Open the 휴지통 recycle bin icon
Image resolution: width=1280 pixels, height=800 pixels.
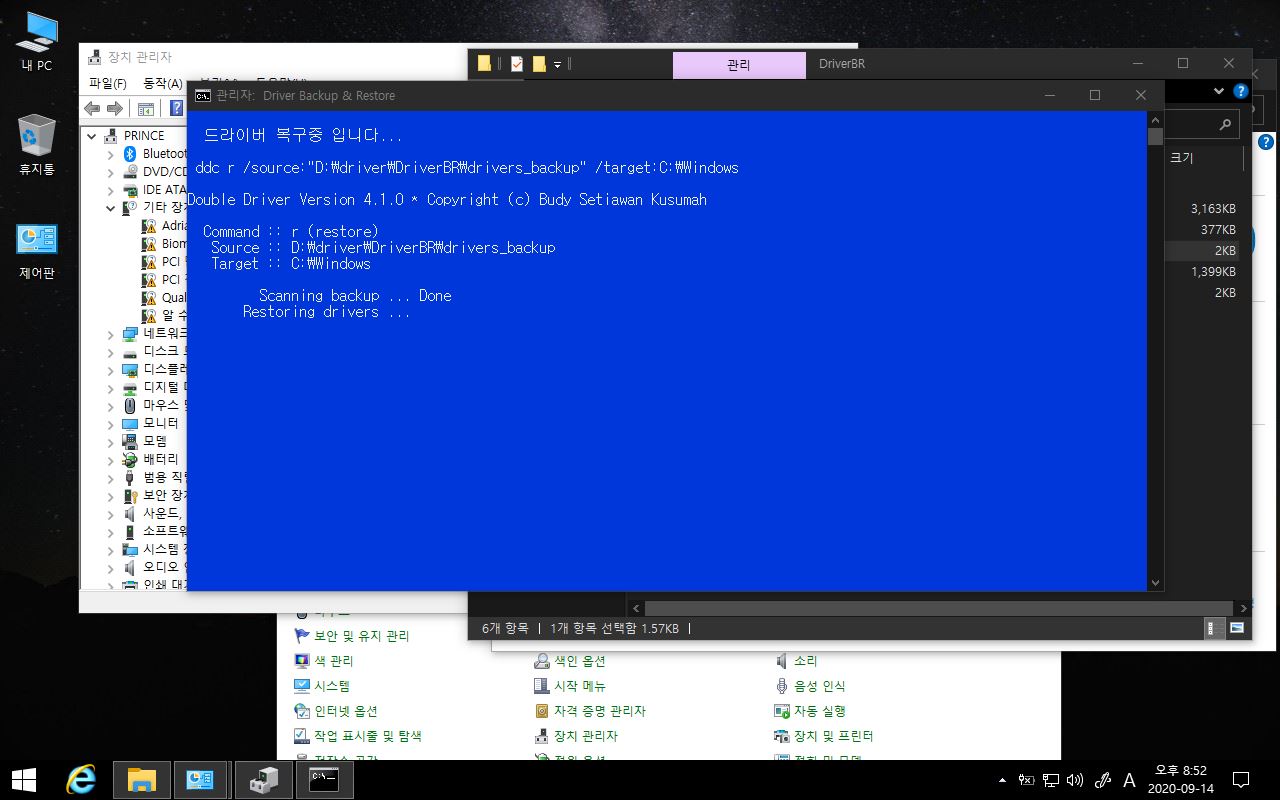[37, 145]
